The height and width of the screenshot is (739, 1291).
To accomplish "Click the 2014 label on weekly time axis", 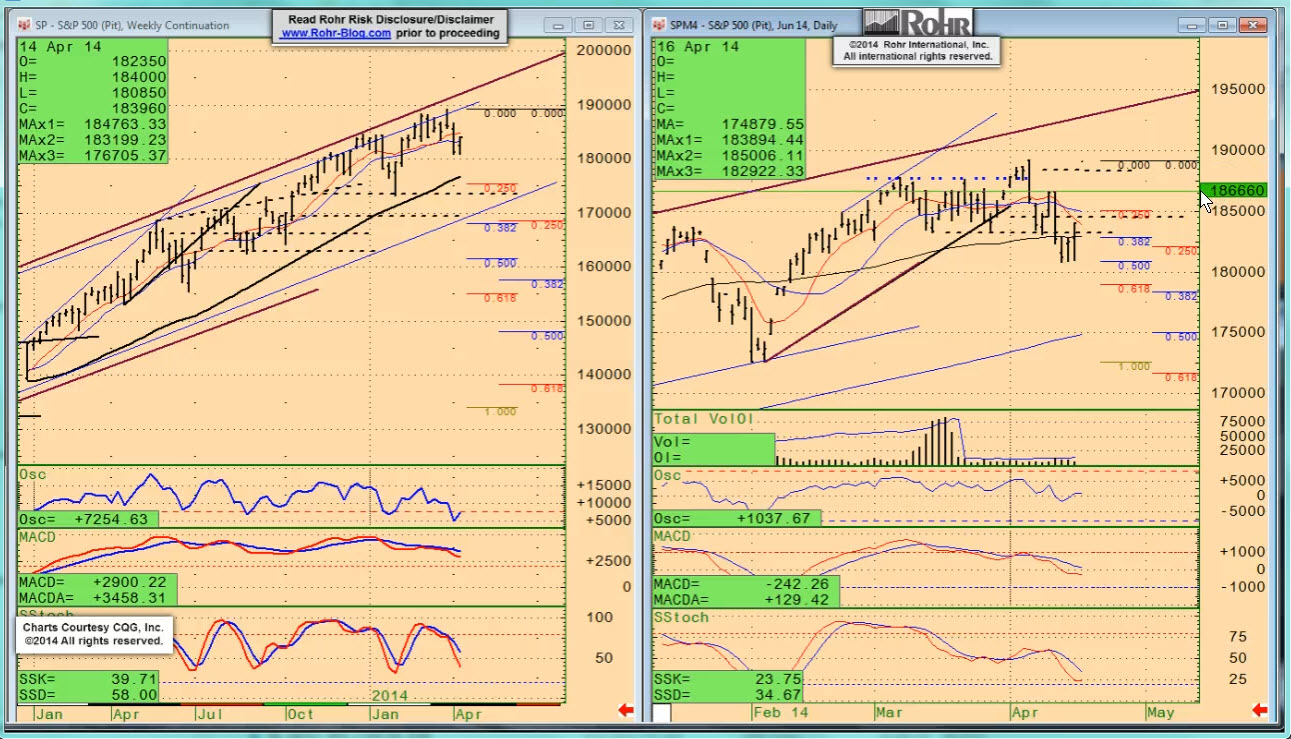I will (391, 695).
